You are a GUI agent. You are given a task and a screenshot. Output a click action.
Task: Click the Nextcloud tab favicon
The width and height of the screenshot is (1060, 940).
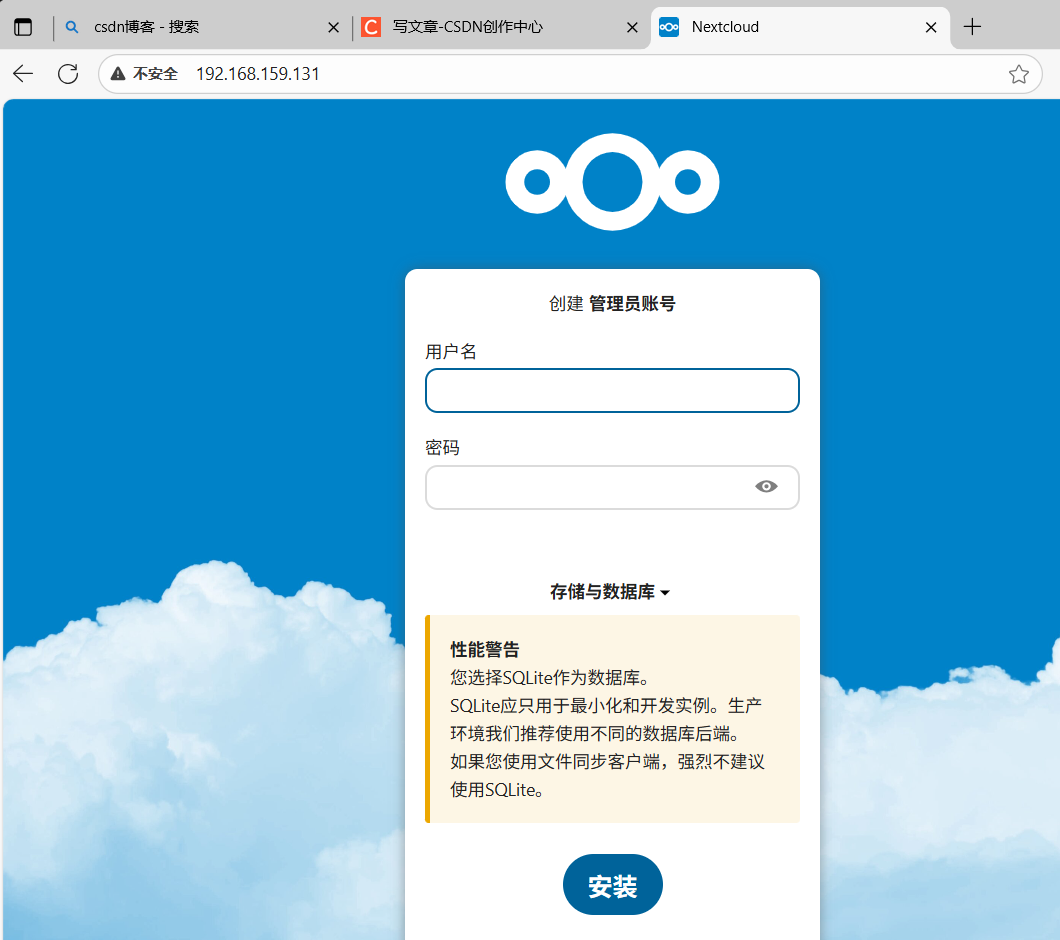pyautogui.click(x=669, y=27)
